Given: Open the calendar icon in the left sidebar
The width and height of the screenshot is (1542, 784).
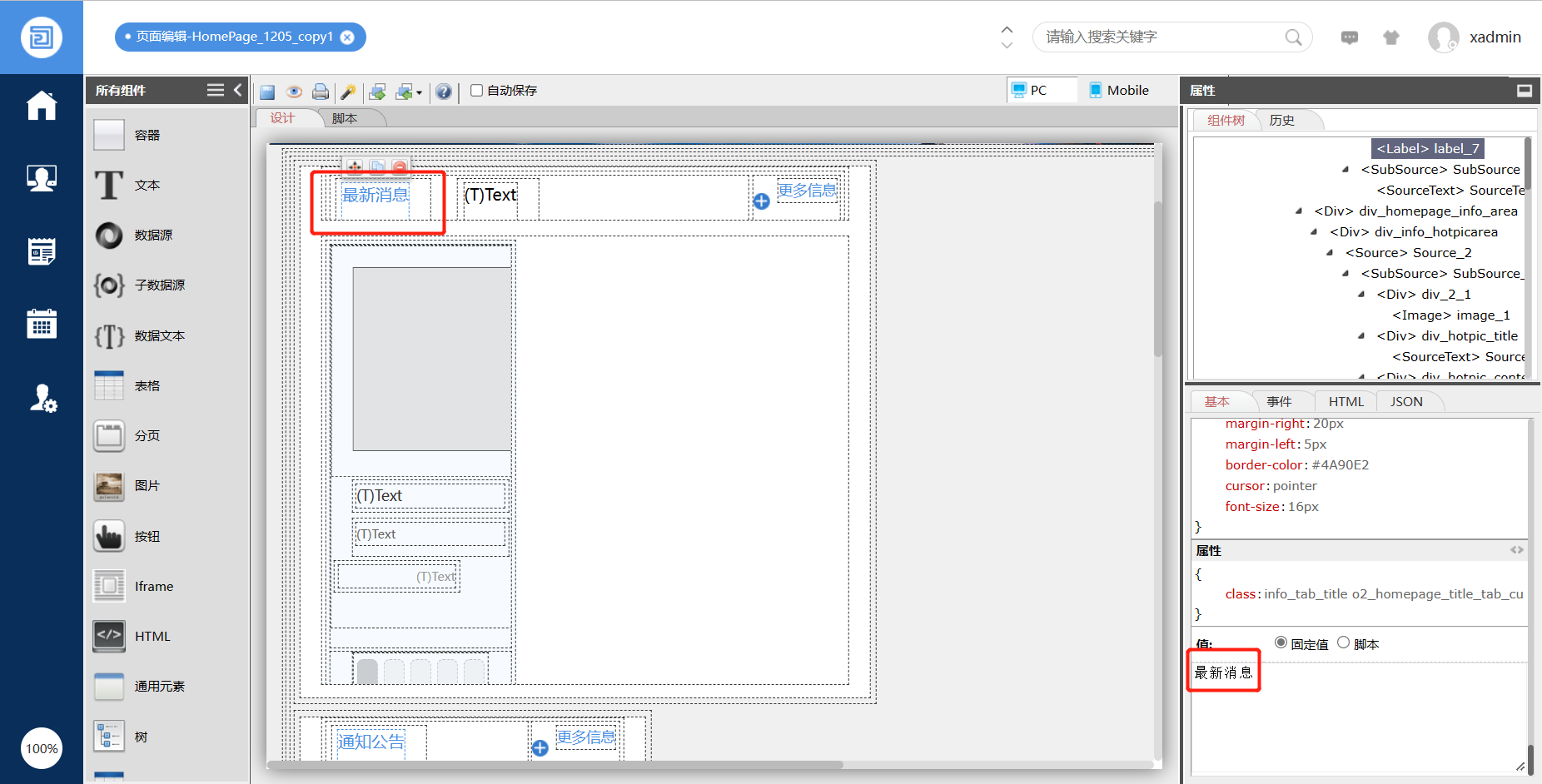Looking at the screenshot, I should [42, 323].
